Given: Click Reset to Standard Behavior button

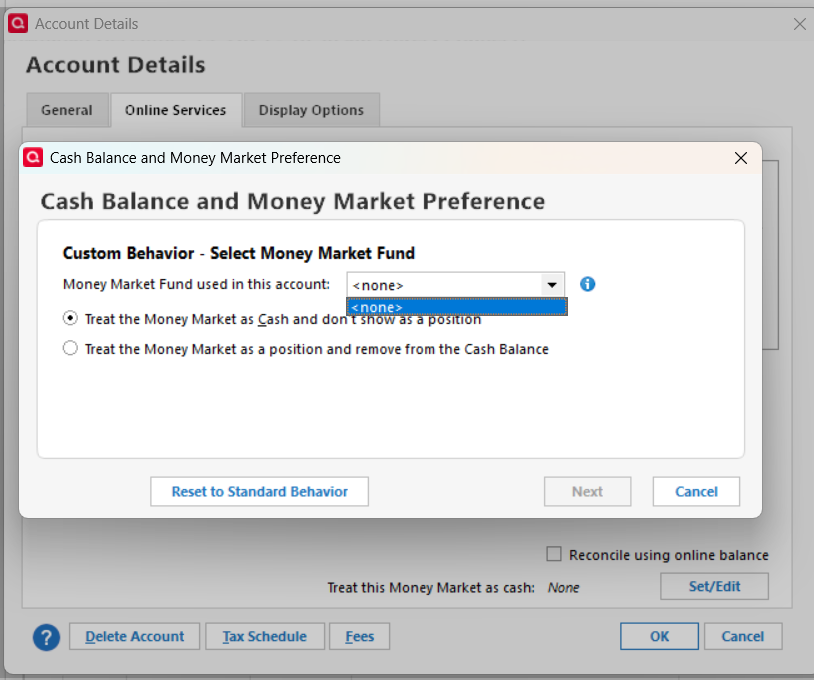Looking at the screenshot, I should pos(260,491).
